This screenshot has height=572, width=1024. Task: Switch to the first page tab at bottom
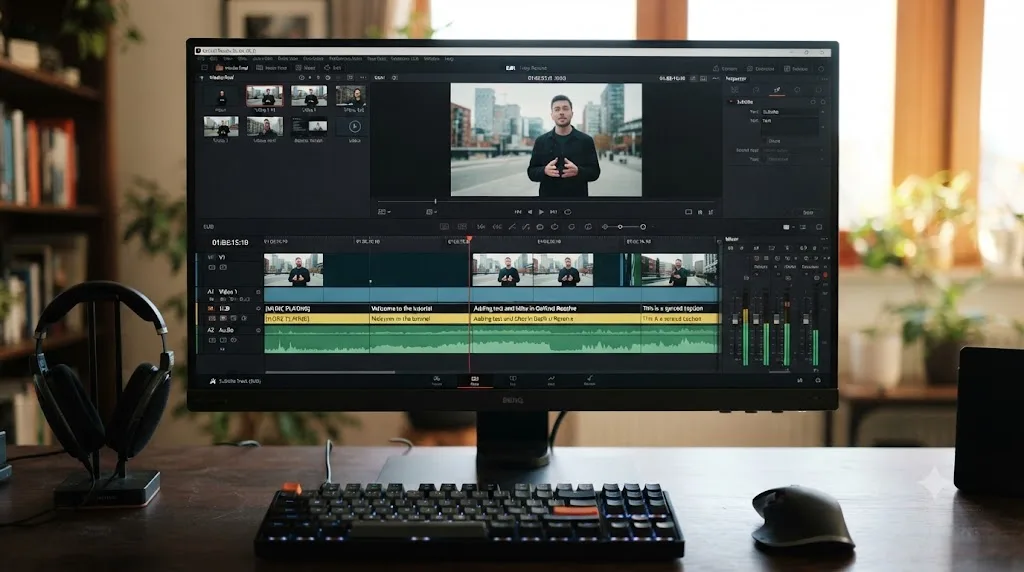(436, 380)
